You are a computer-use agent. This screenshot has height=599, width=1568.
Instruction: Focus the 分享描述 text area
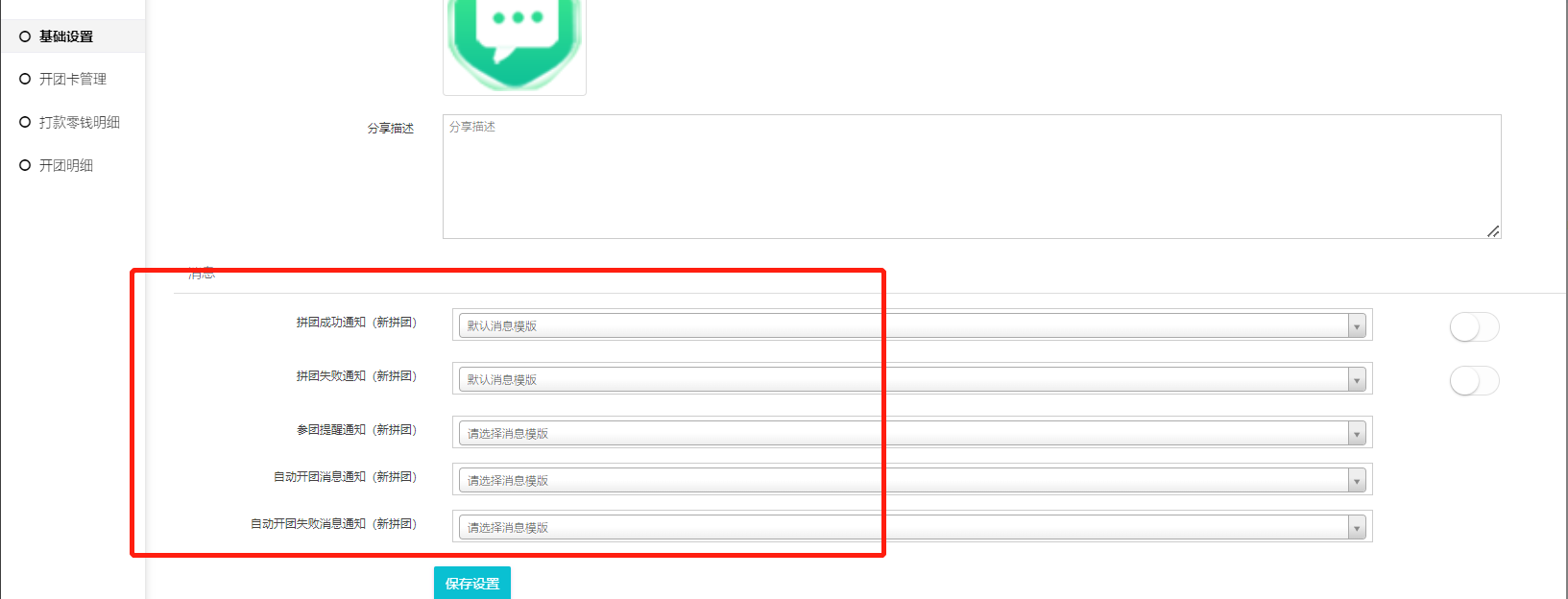coord(972,177)
